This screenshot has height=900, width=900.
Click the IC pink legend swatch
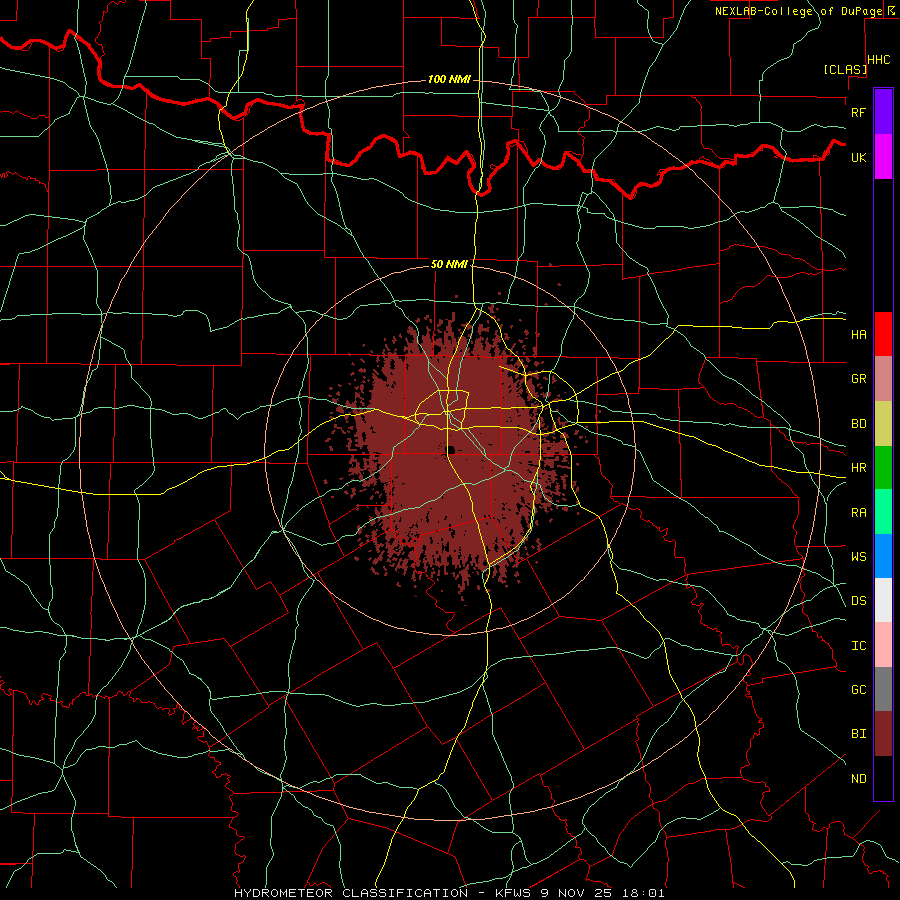[x=883, y=645]
